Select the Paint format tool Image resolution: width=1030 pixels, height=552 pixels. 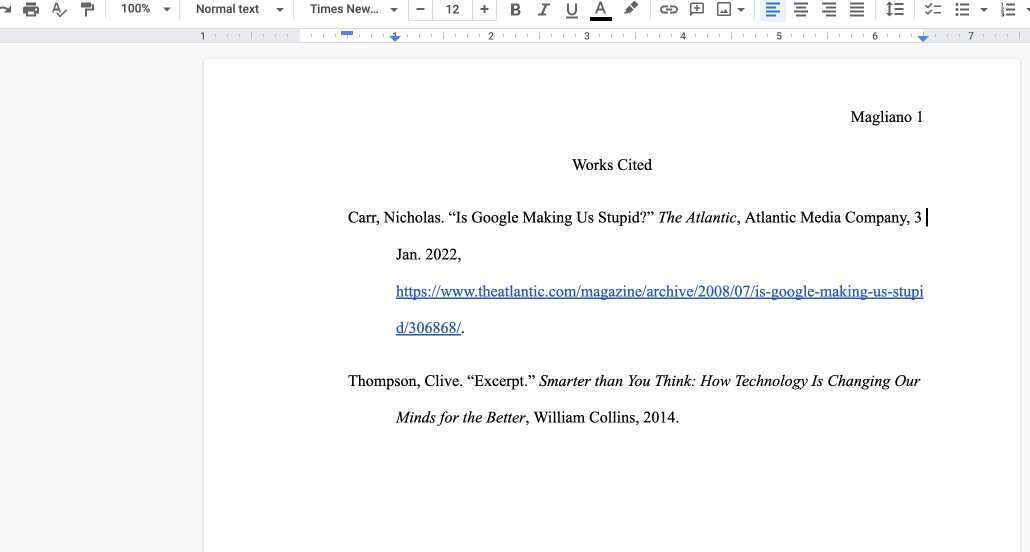point(87,9)
